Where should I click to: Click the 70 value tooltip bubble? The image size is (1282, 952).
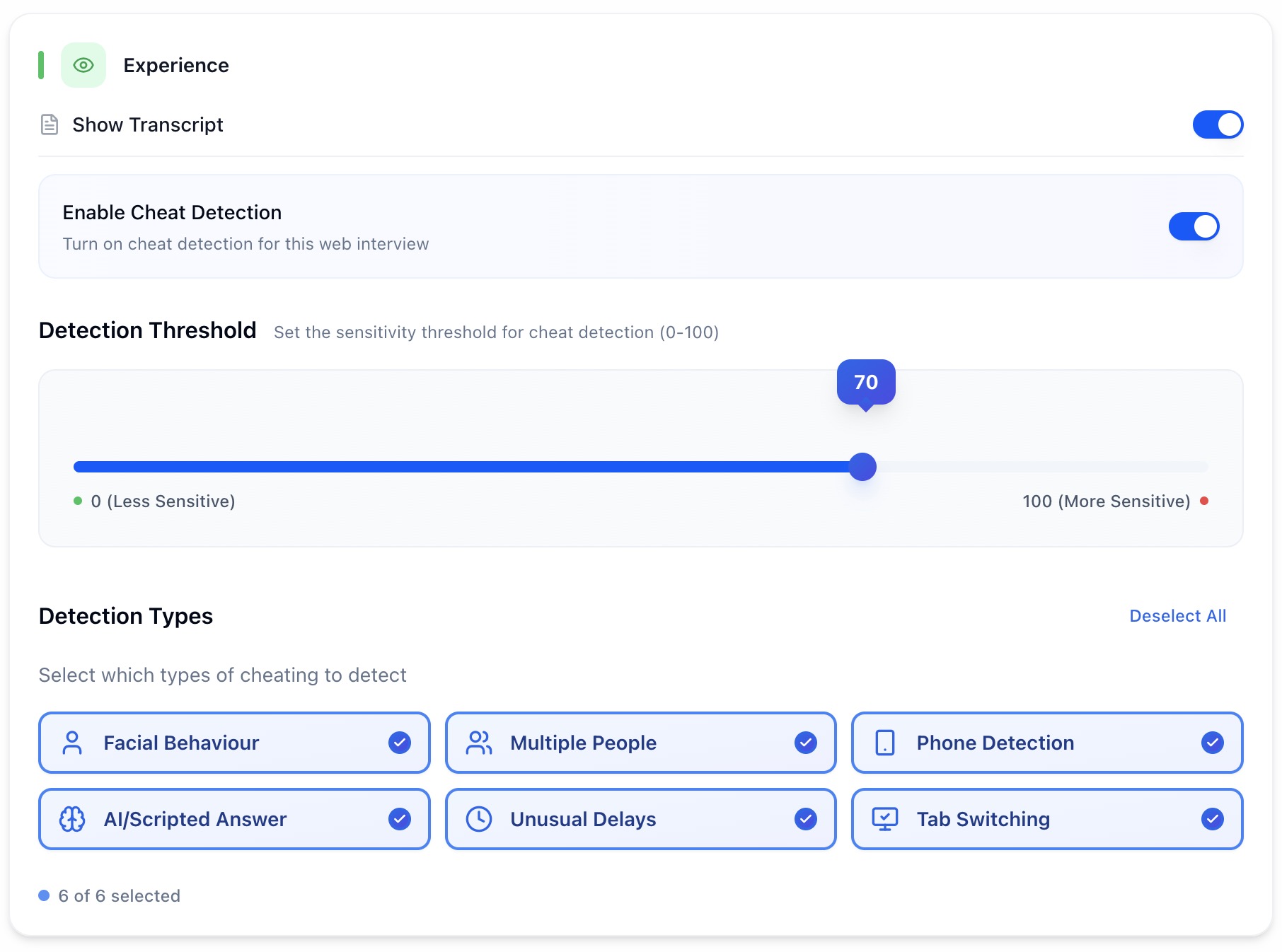coord(866,382)
